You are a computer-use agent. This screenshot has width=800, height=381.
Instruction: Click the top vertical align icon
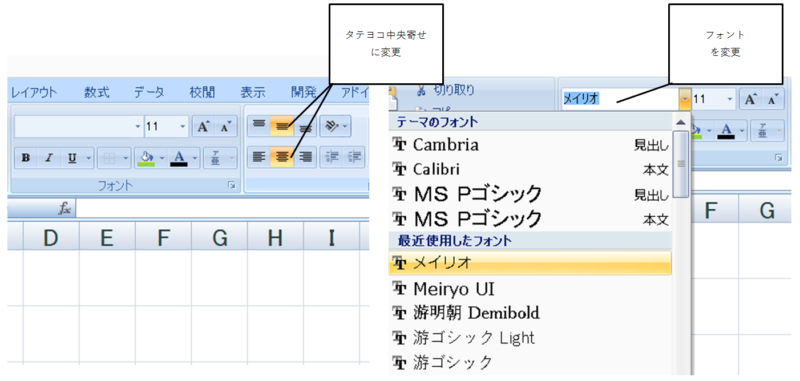coord(260,126)
